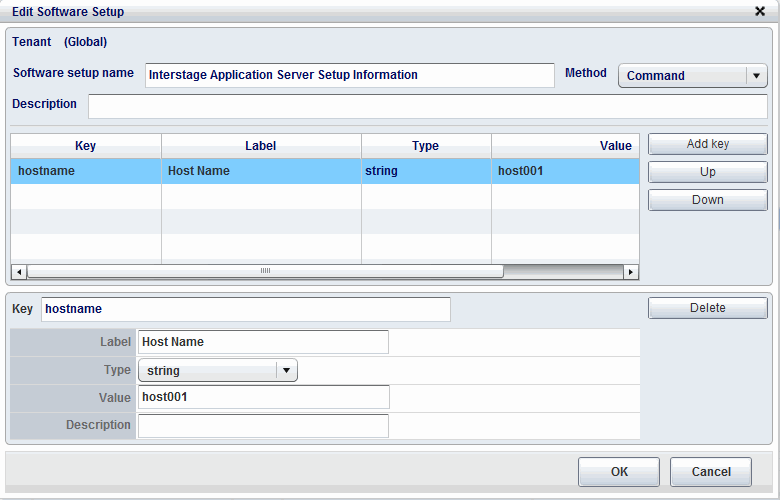
Task: Select the Host Name label cell in table
Action: (x=261, y=171)
